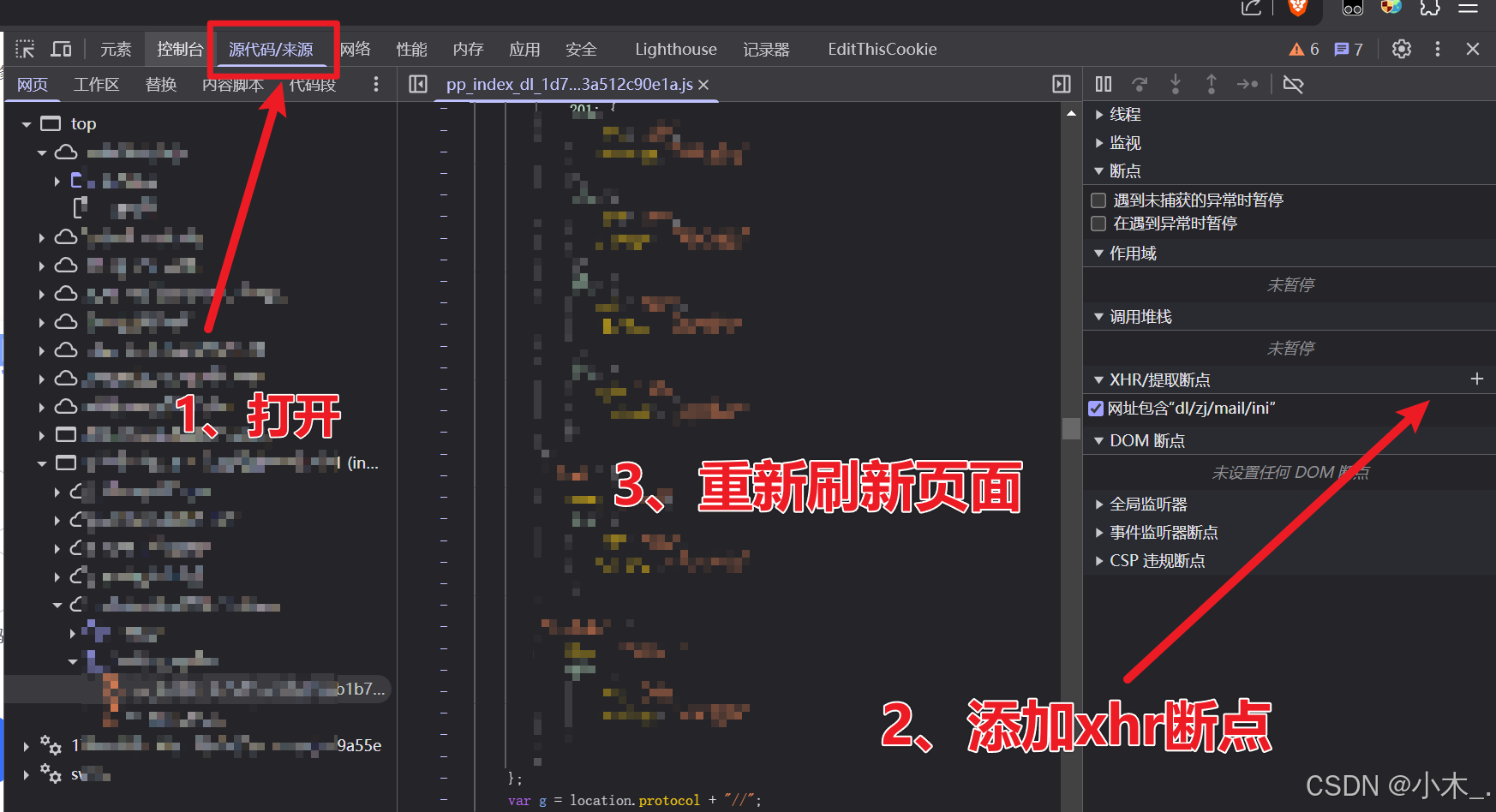The width and height of the screenshot is (1496, 812).
Task: Click the var g code line
Action: (x=634, y=800)
